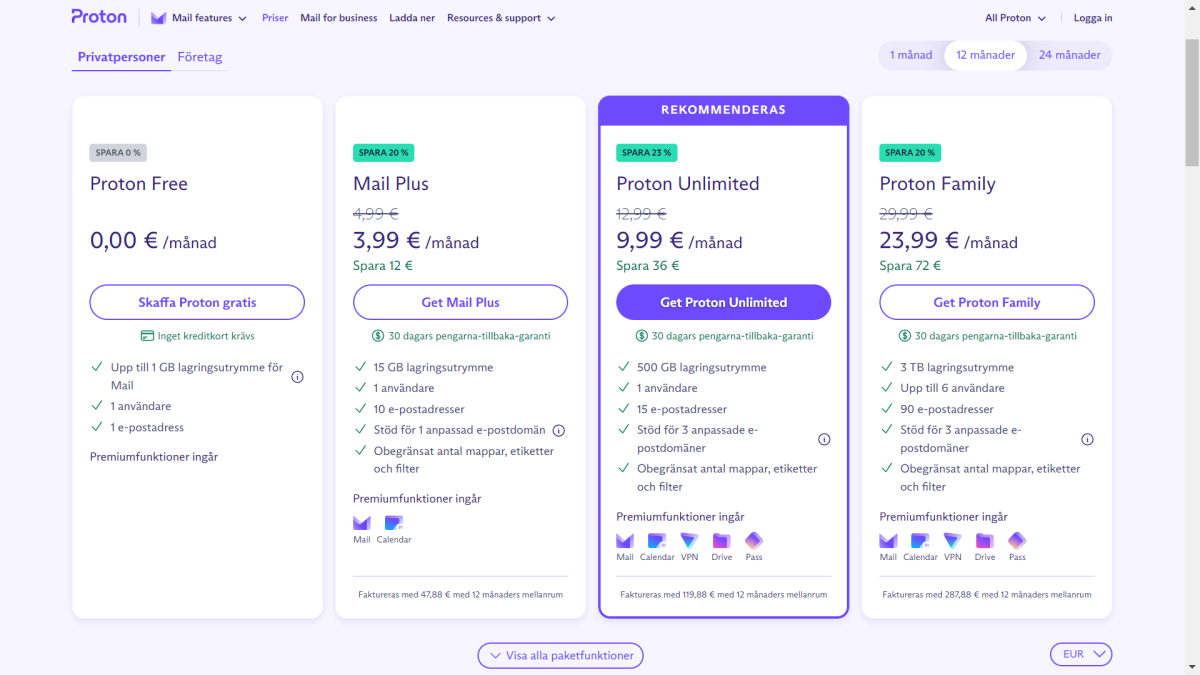This screenshot has width=1200, height=675.
Task: Expand Visa alla paketfunktioner
Action: point(560,656)
